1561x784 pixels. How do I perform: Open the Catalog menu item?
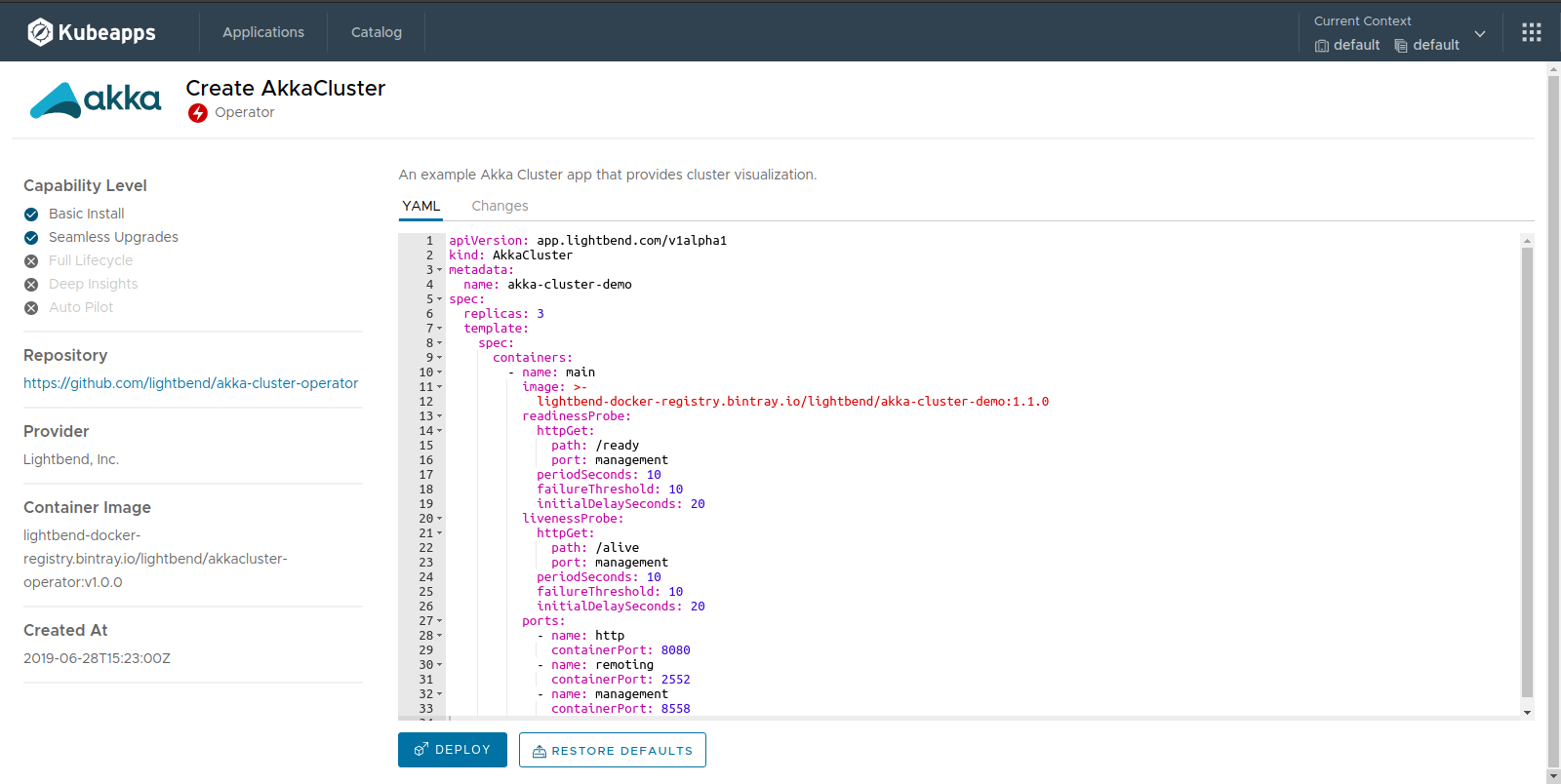[377, 32]
